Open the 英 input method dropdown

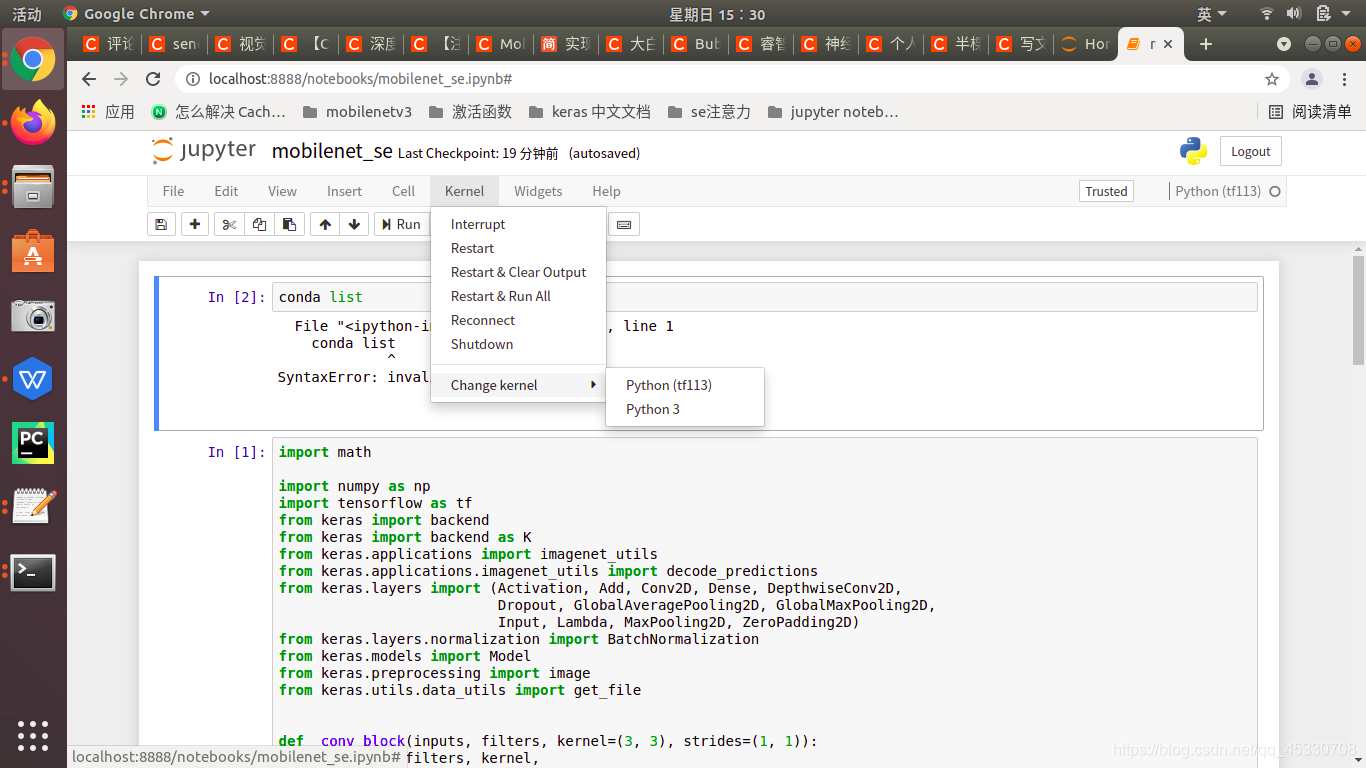1211,14
